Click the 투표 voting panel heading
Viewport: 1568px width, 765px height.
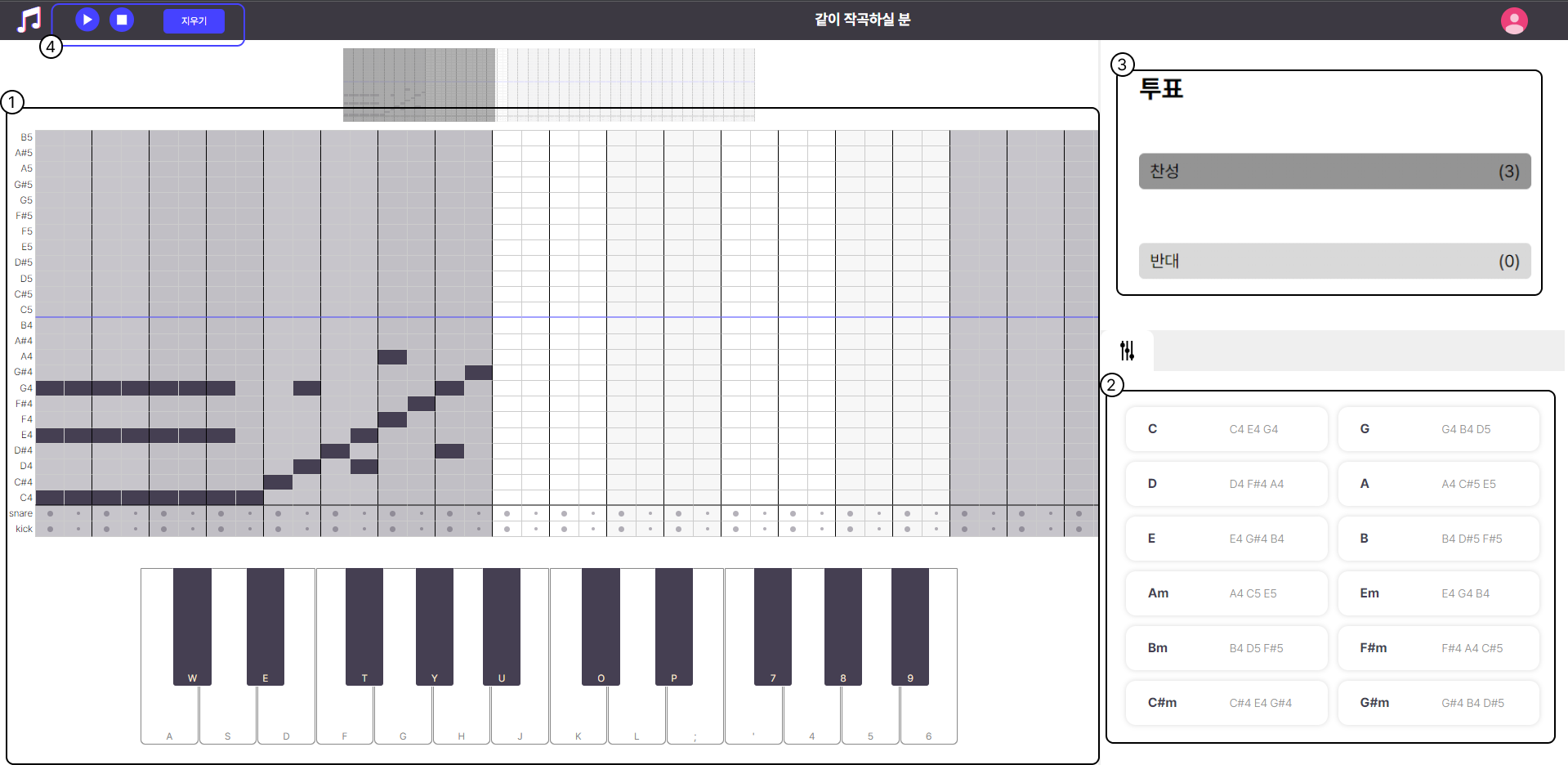click(x=1161, y=88)
